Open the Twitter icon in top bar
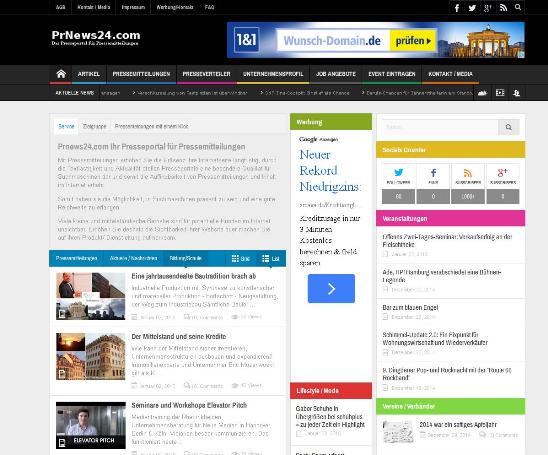548x455 pixels. (x=472, y=8)
